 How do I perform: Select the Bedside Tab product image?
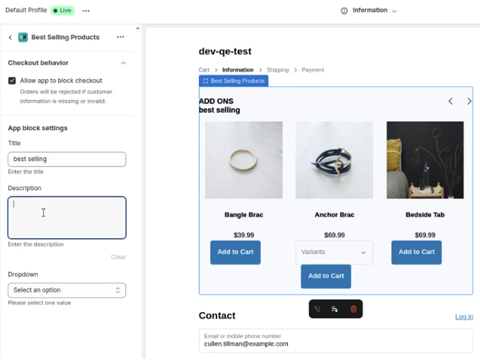coord(425,160)
